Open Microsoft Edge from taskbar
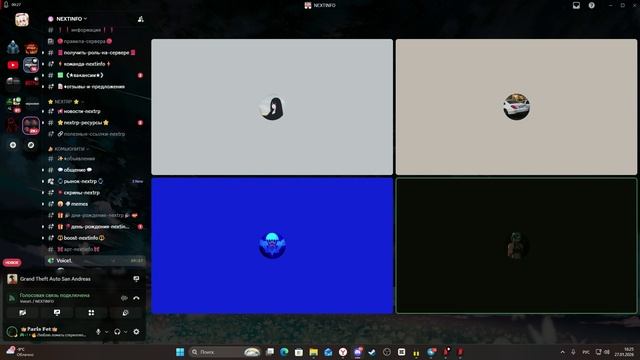Image resolution: width=640 pixels, height=360 pixels. pyautogui.click(x=284, y=352)
